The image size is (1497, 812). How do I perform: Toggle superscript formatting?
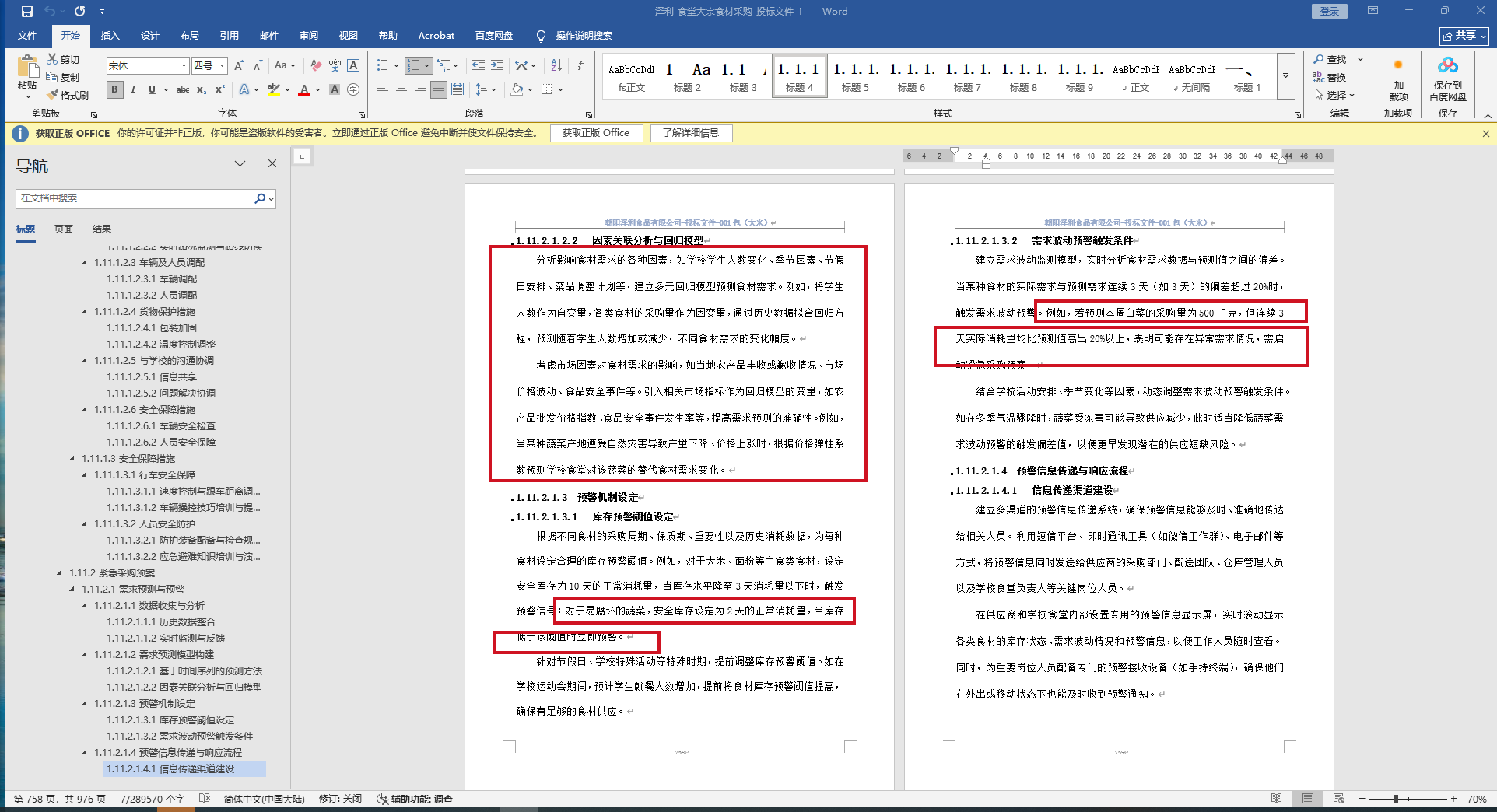(220, 89)
